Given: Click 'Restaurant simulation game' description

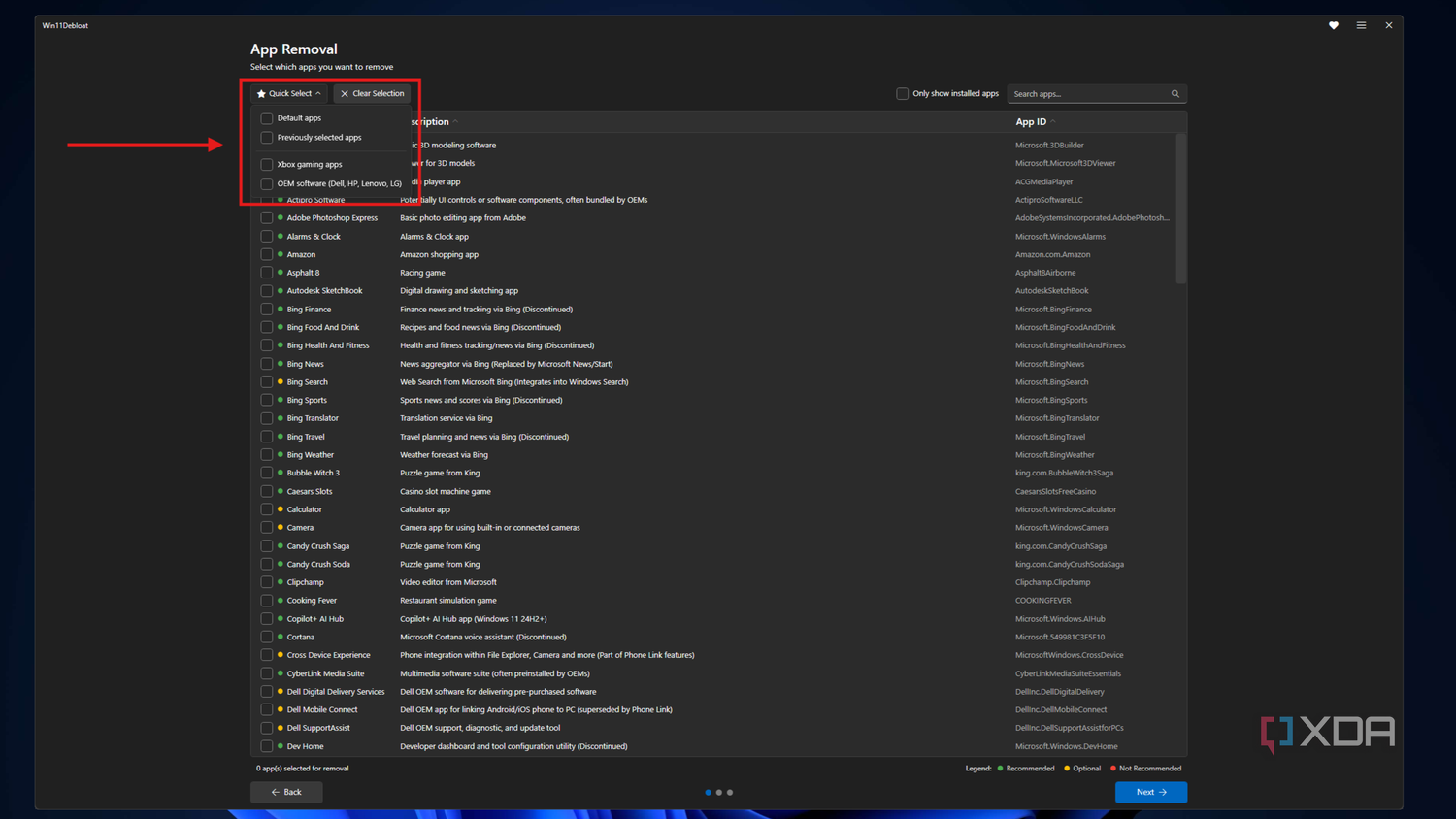Looking at the screenshot, I should click(448, 601).
